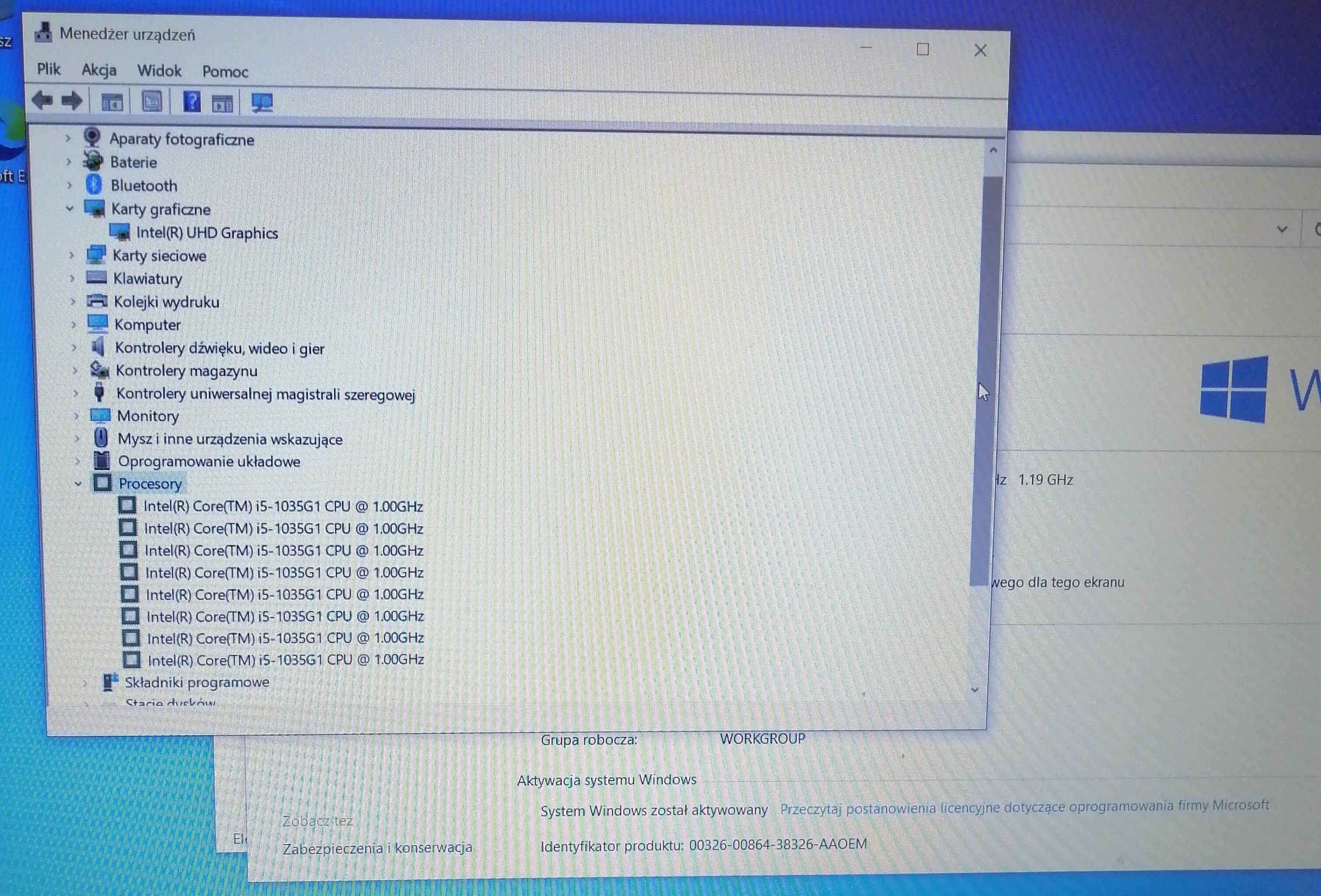Open the Widok menu

tap(159, 71)
